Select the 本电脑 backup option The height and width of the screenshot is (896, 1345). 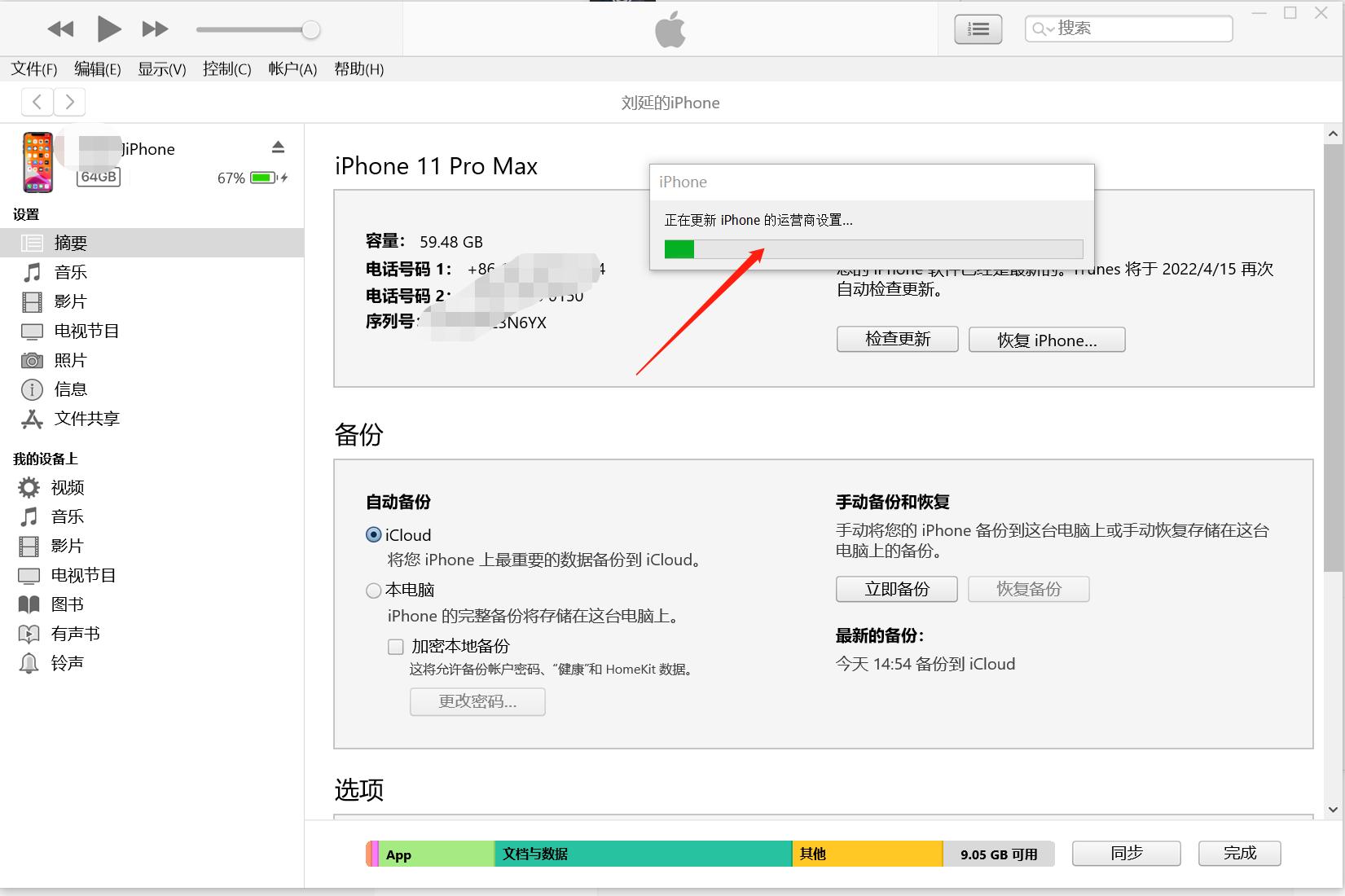(373, 590)
